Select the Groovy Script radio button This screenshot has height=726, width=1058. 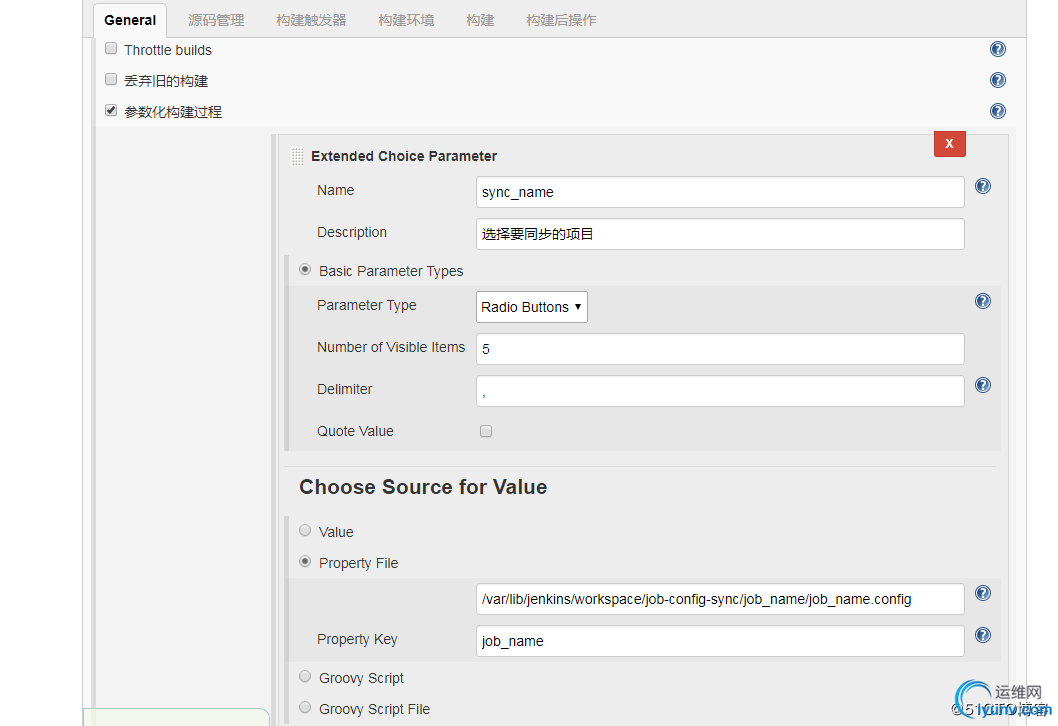(x=305, y=676)
